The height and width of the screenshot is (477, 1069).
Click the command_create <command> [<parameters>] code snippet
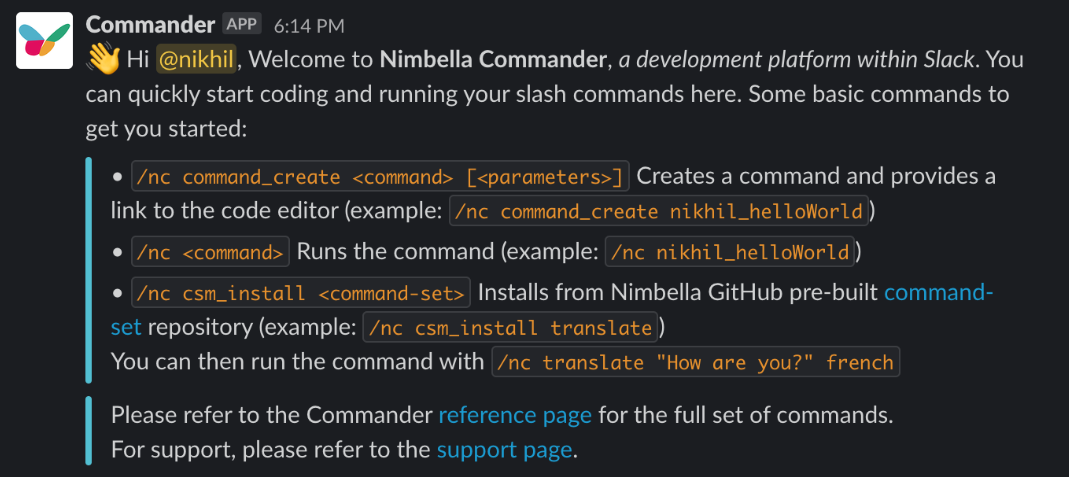coord(380,177)
